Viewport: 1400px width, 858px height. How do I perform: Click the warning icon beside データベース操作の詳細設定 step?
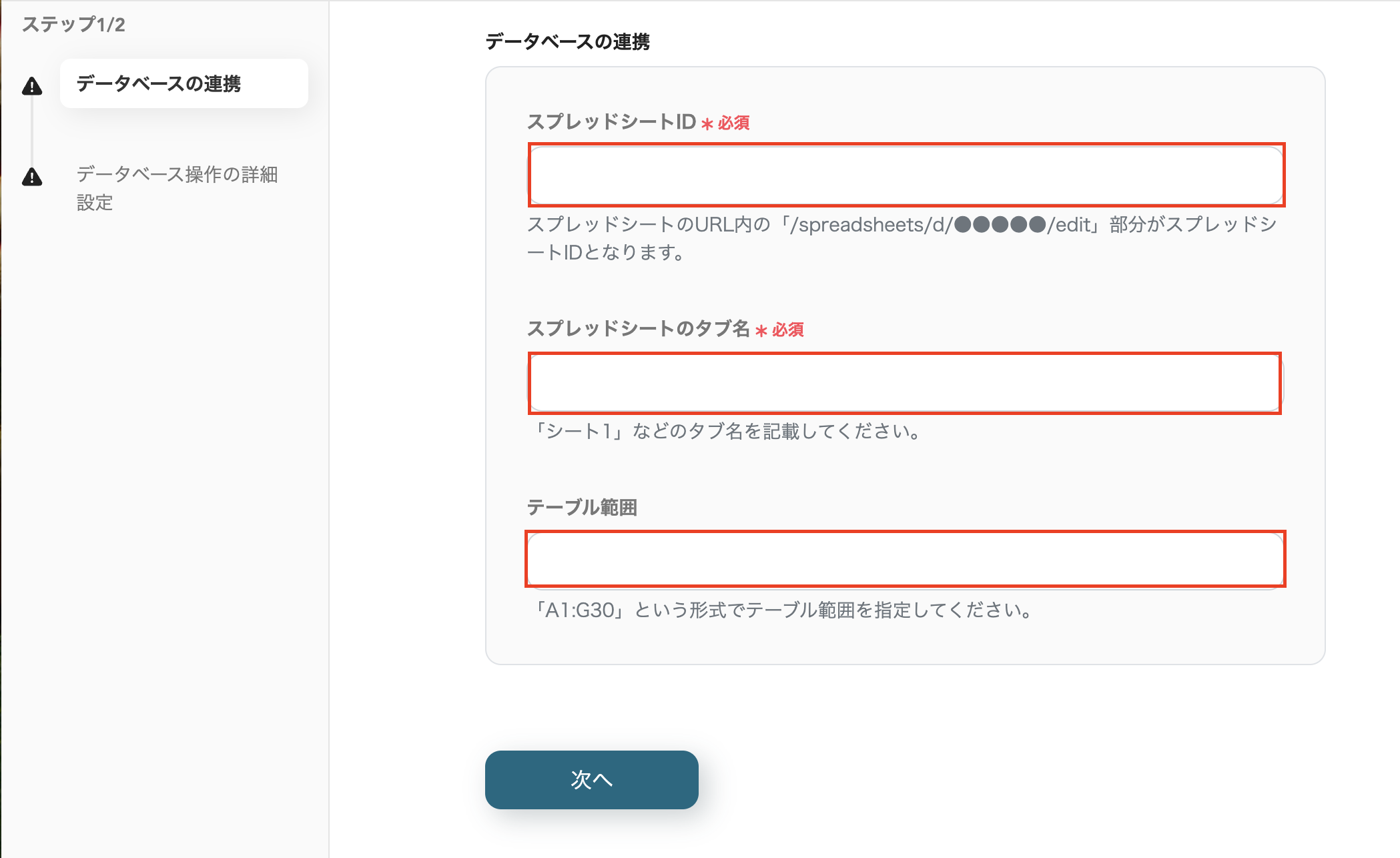32,177
